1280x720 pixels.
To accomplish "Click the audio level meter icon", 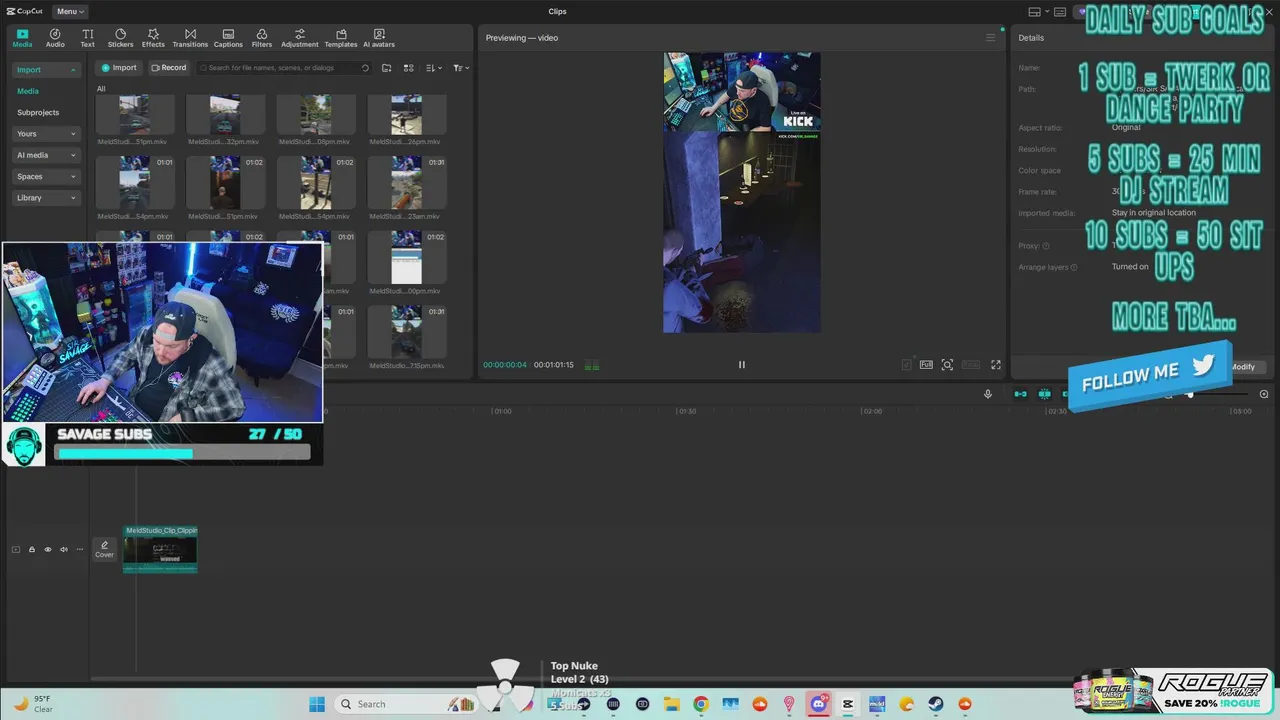I will 592,365.
